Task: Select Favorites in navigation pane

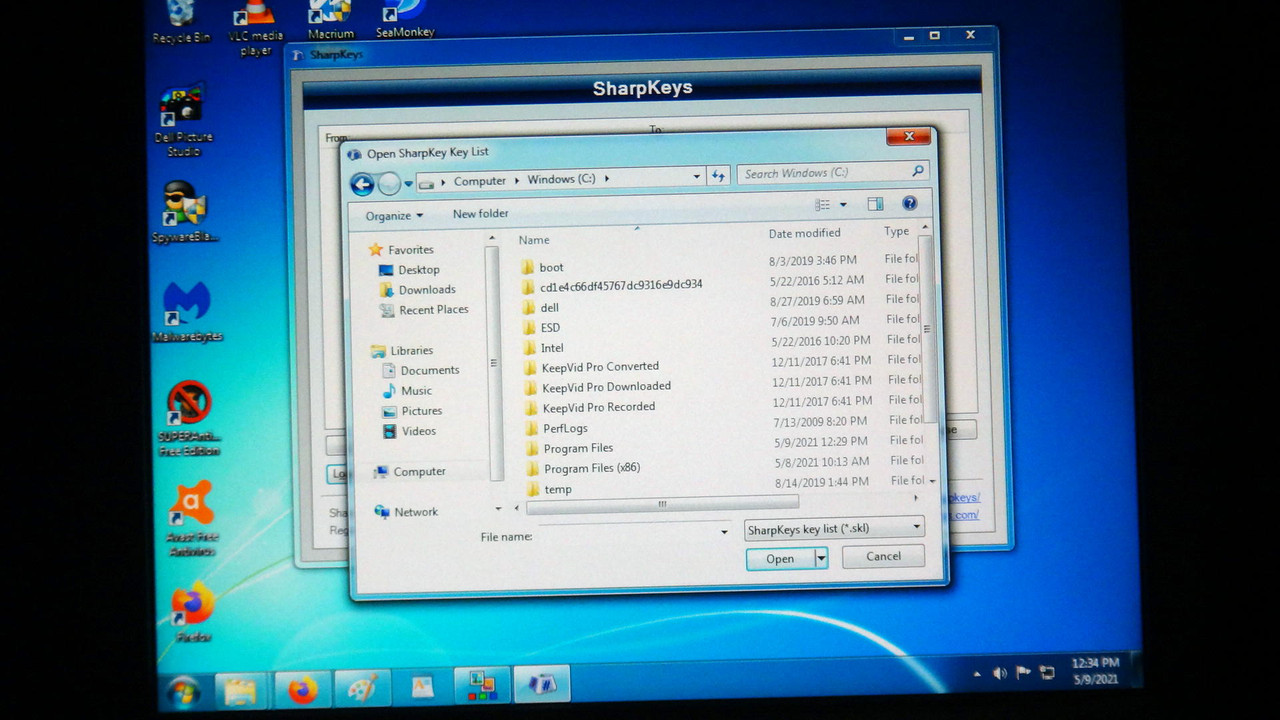Action: coord(402,249)
